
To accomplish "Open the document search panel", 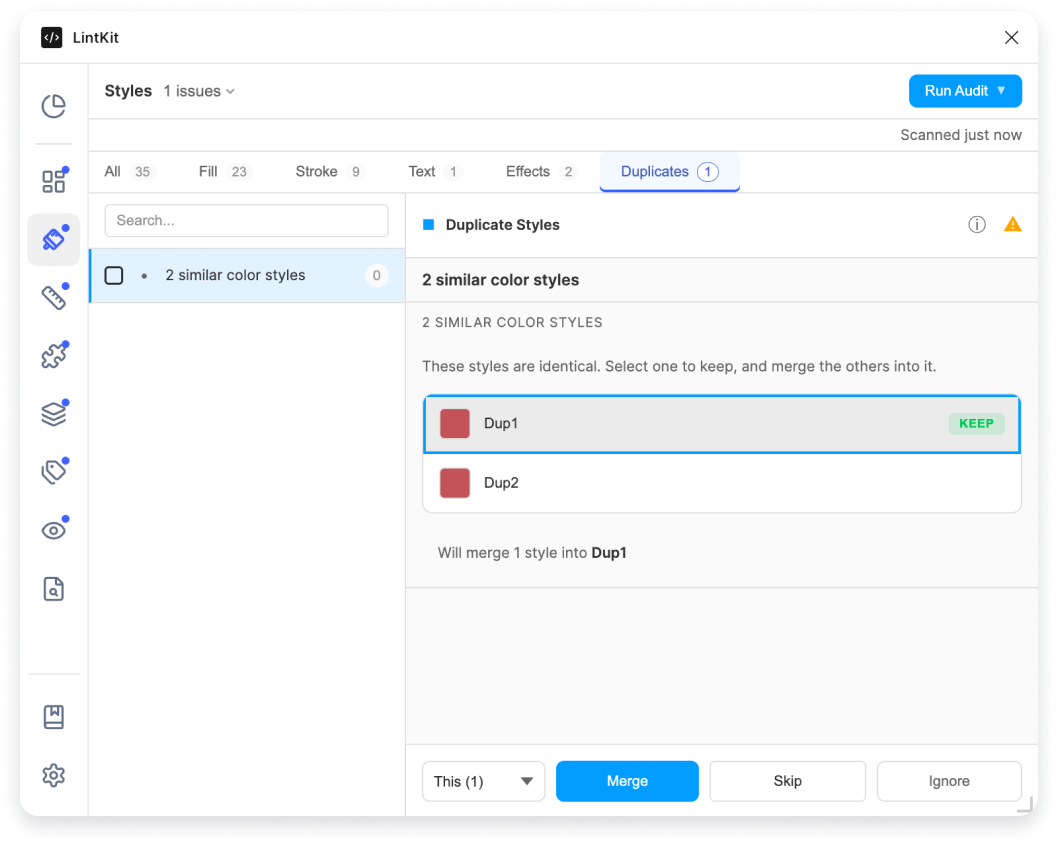I will click(54, 588).
